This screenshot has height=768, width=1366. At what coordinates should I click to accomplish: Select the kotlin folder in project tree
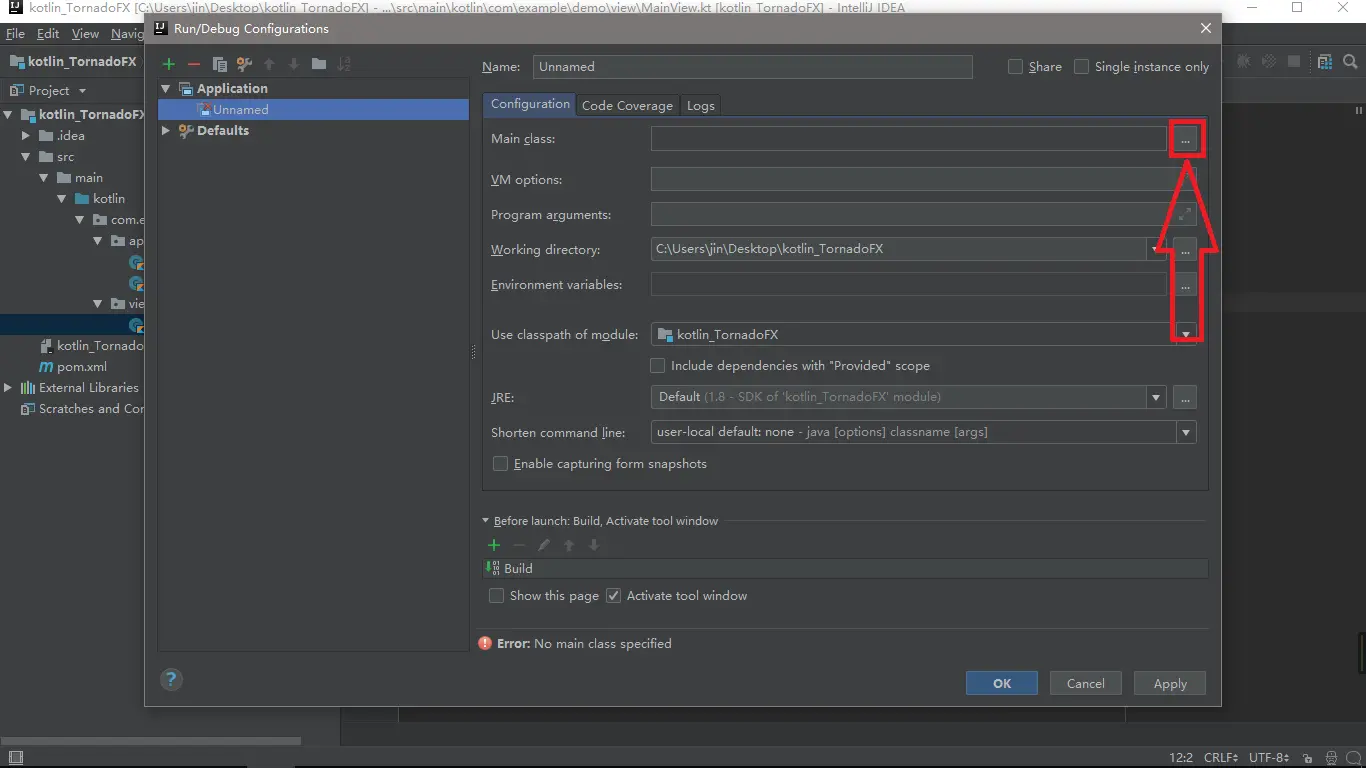[x=100, y=199]
